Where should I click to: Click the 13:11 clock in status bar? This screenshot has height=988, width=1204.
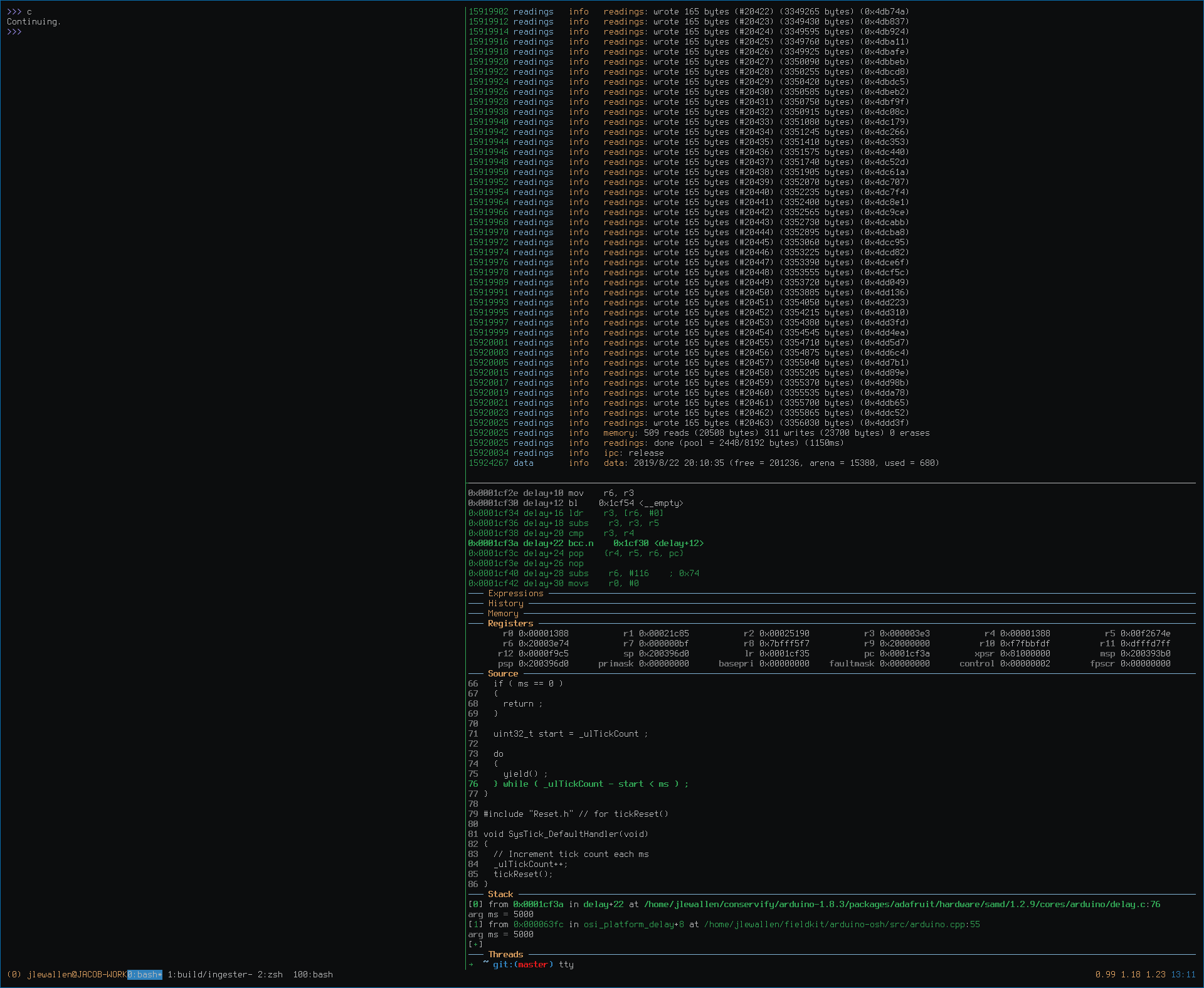[1183, 974]
